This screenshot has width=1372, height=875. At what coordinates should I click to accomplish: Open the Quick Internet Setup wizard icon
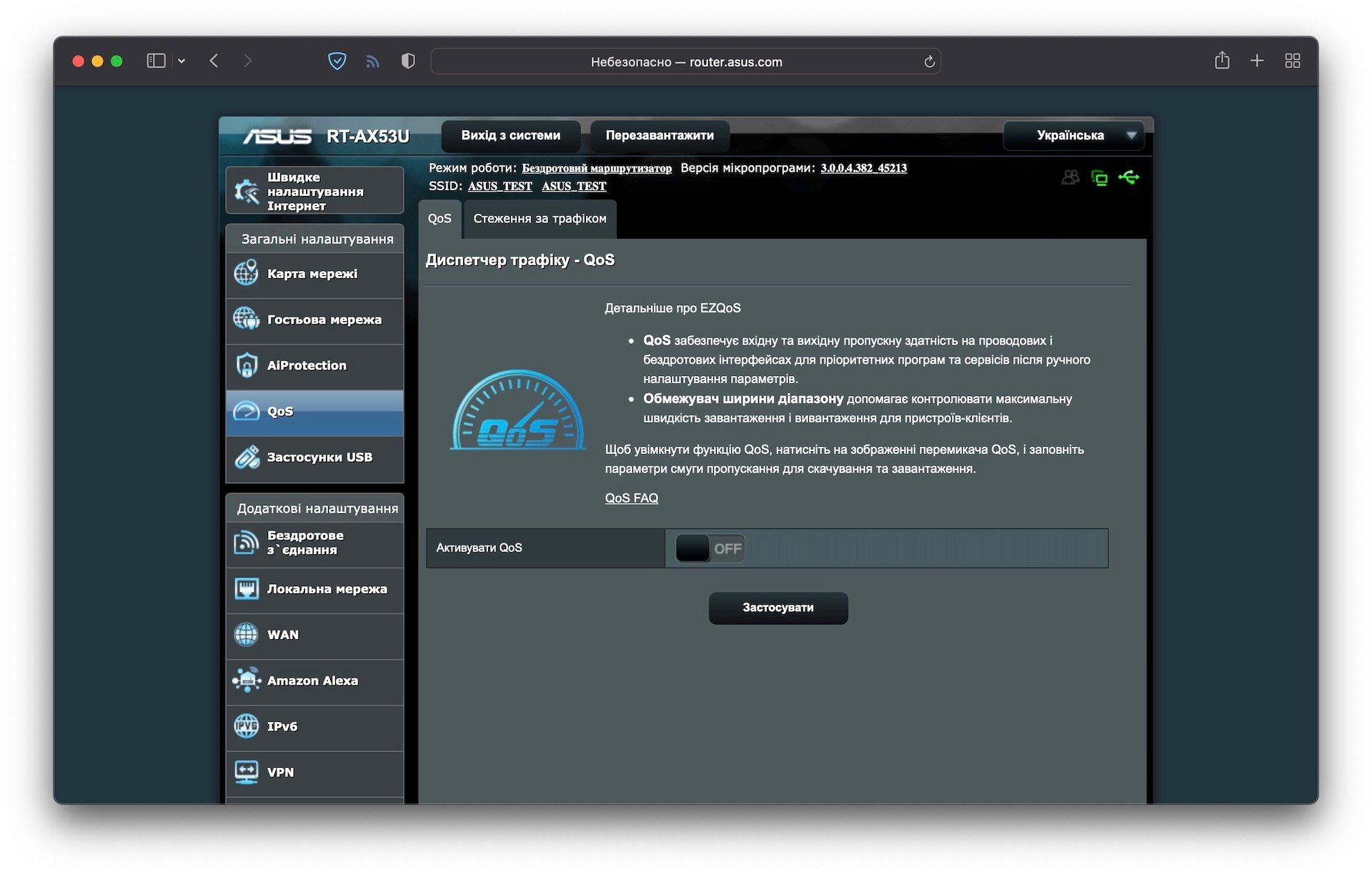(247, 191)
